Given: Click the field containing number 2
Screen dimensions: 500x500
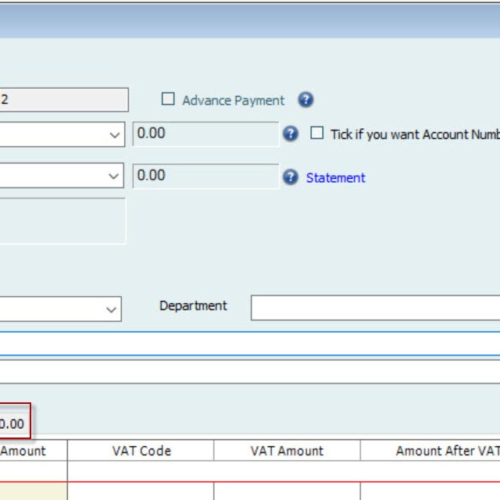Looking at the screenshot, I should point(64,100).
